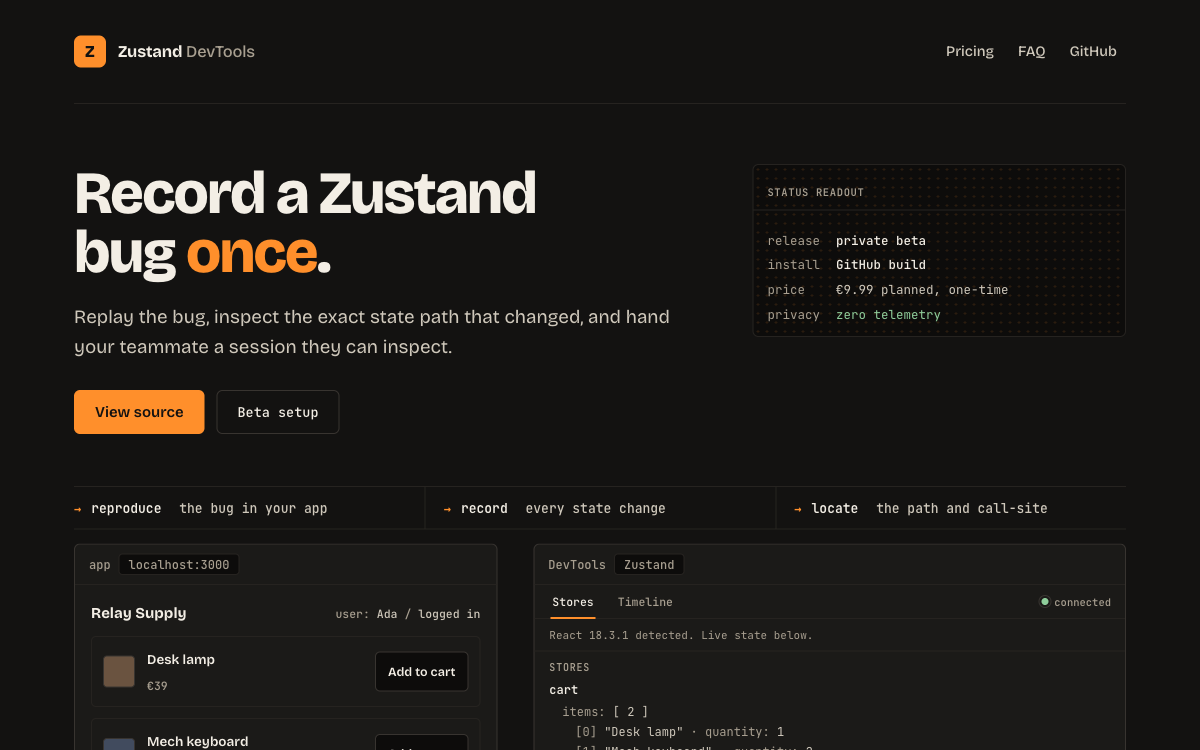Click 'React 18.3.1 detected' status message
1200x750 pixels.
(681, 635)
